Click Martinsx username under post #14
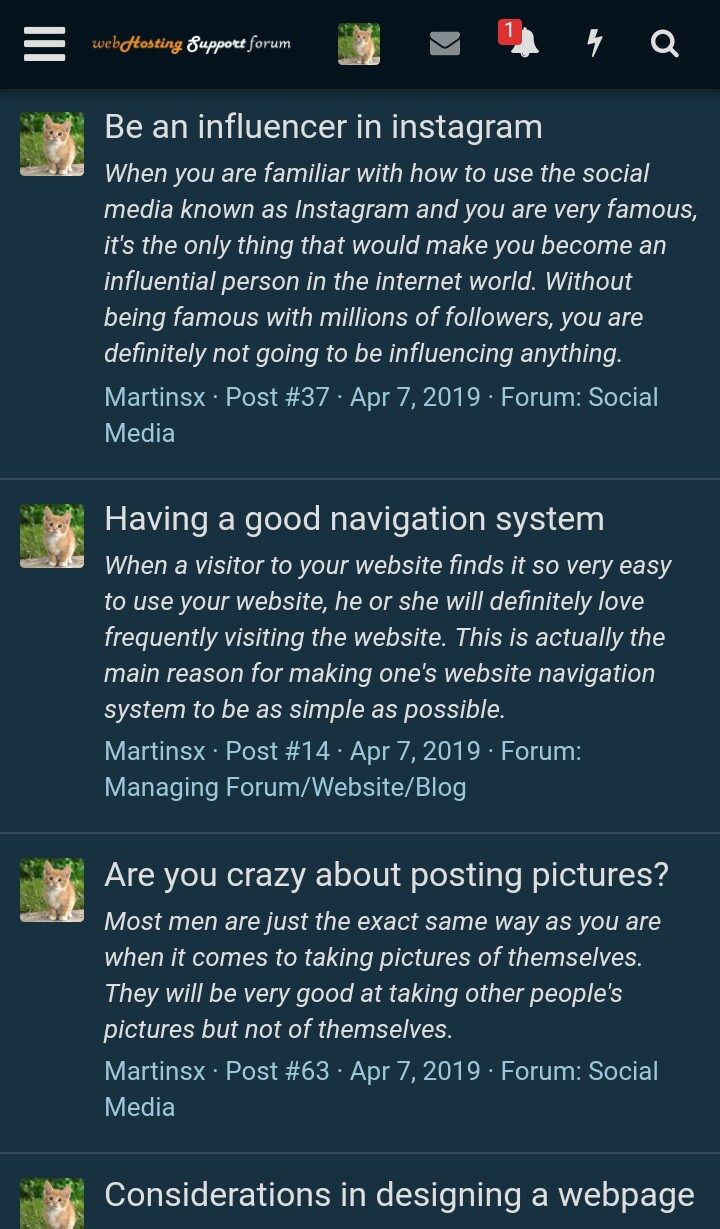The height and width of the screenshot is (1229, 720). pos(154,751)
